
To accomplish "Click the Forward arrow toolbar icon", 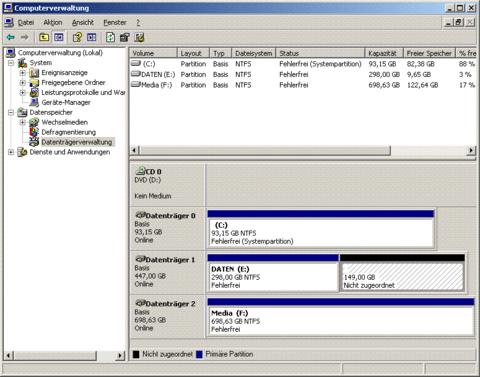I will tap(24, 37).
